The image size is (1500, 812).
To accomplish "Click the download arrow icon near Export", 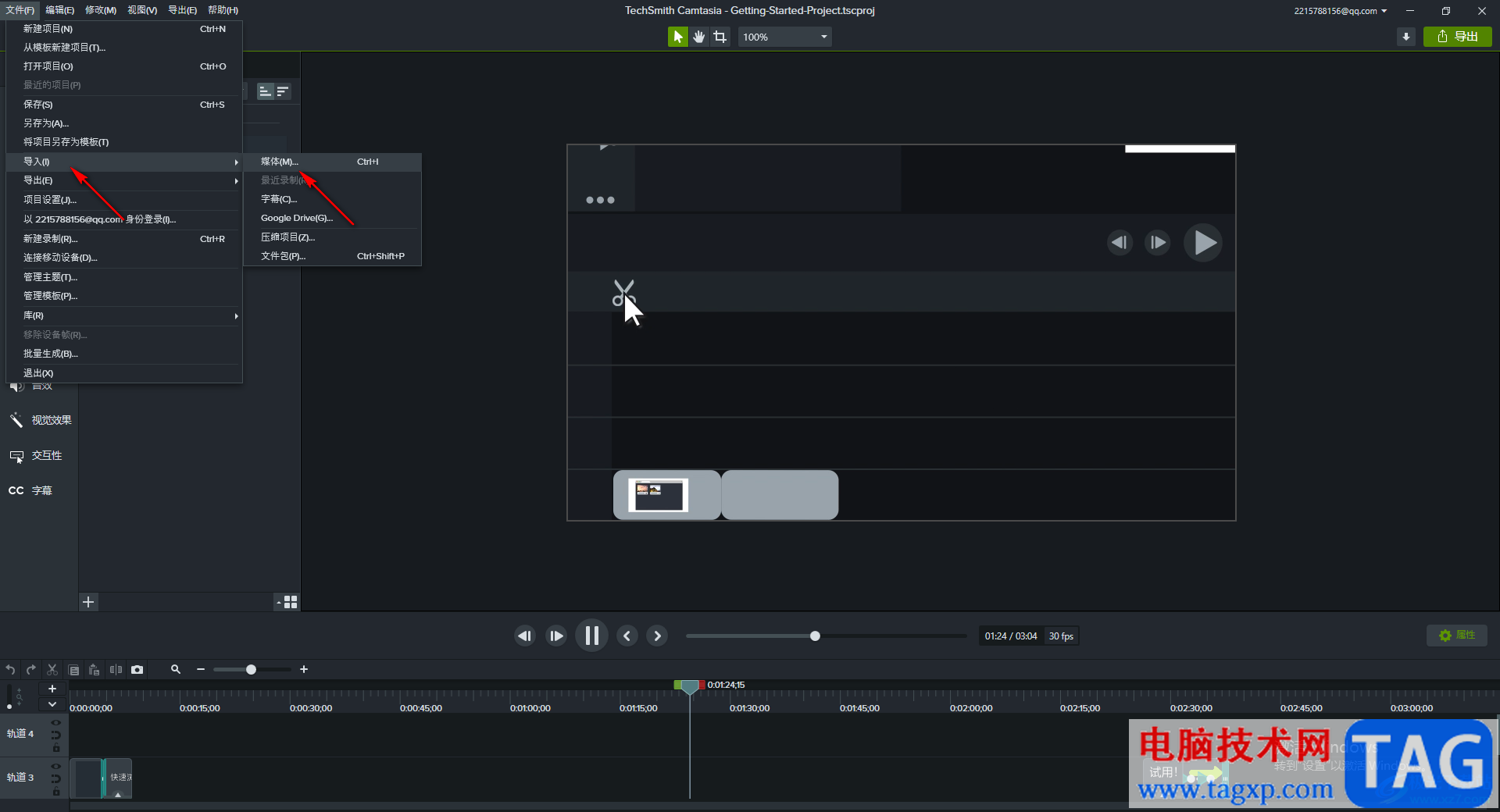I will (x=1405, y=37).
